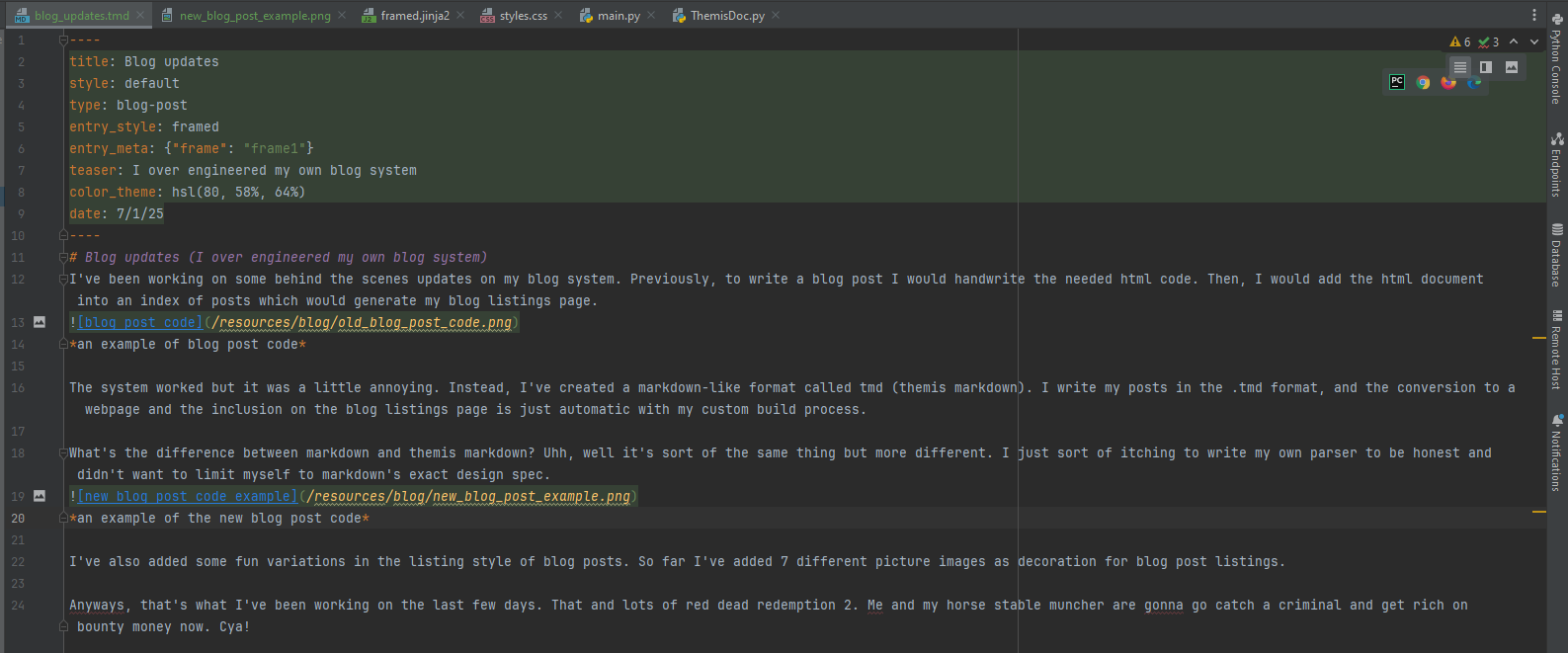This screenshot has width=1568, height=653.
Task: Click 'an example of the new blog post code' caption
Action: pyautogui.click(x=219, y=518)
